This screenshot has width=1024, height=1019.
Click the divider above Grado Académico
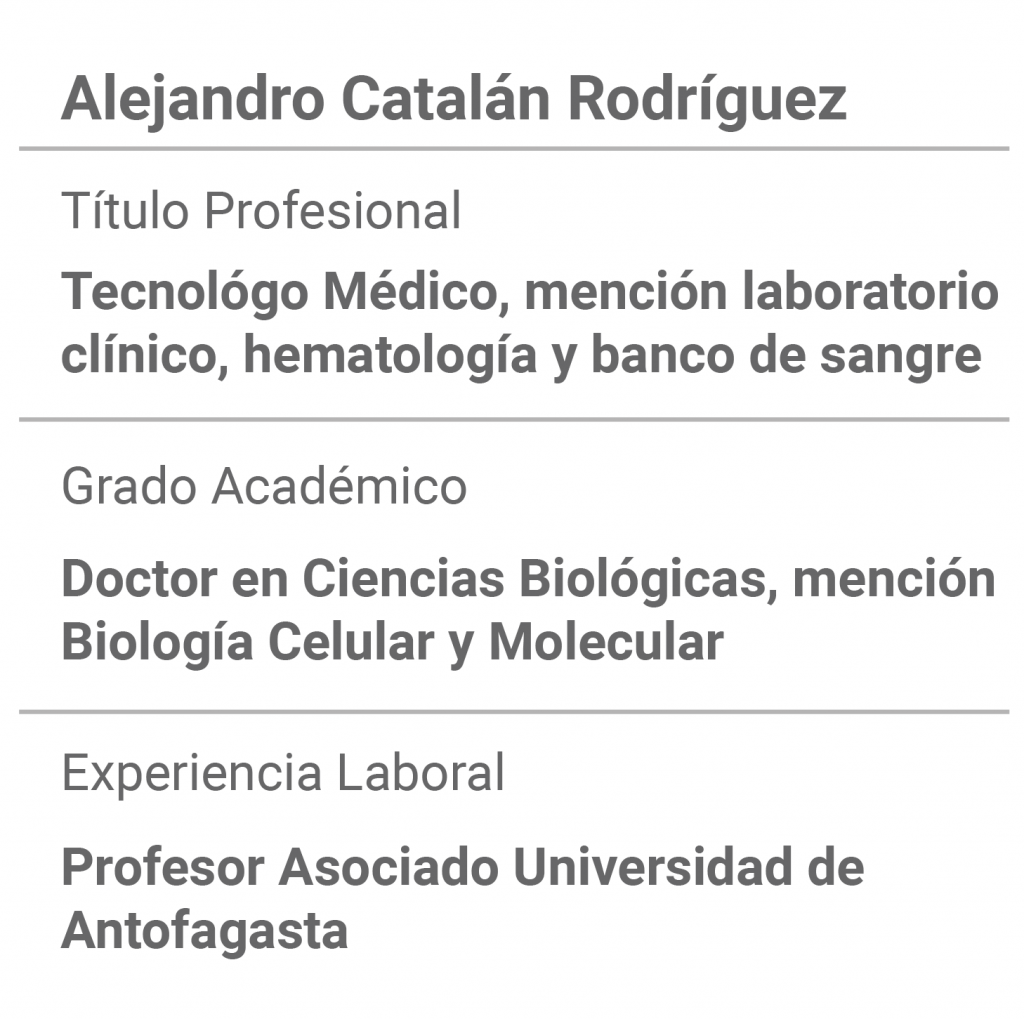pos(514,419)
